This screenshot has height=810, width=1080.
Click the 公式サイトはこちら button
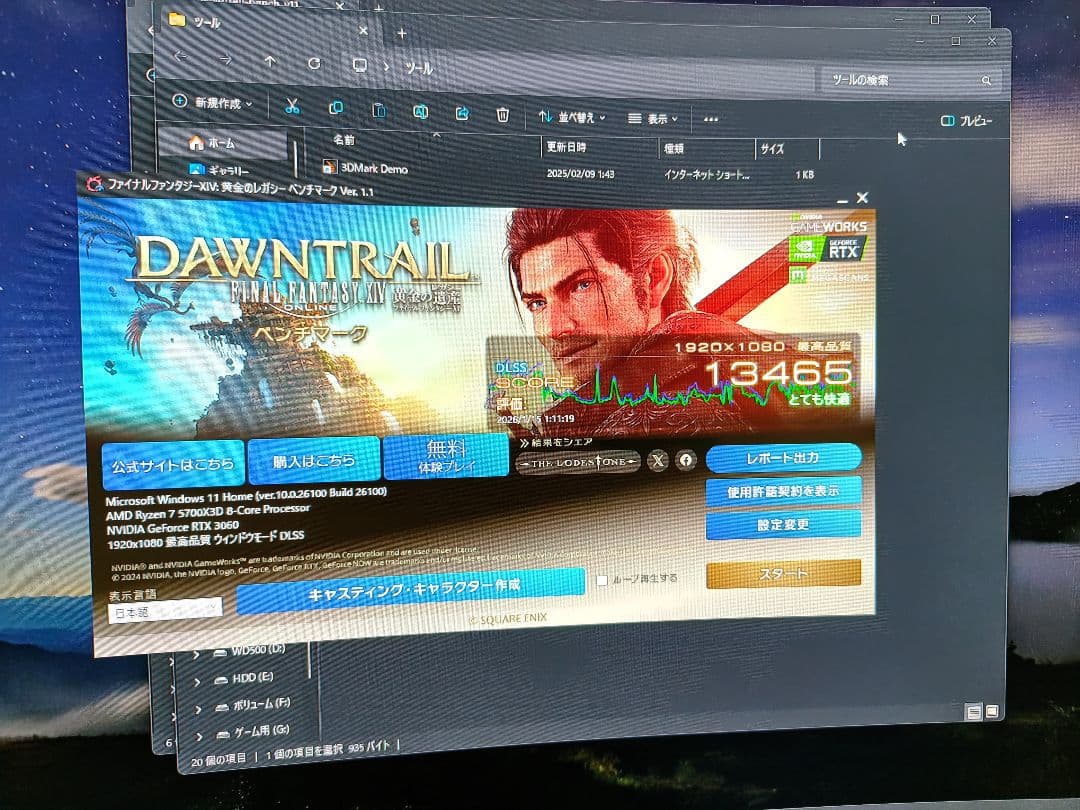173,465
